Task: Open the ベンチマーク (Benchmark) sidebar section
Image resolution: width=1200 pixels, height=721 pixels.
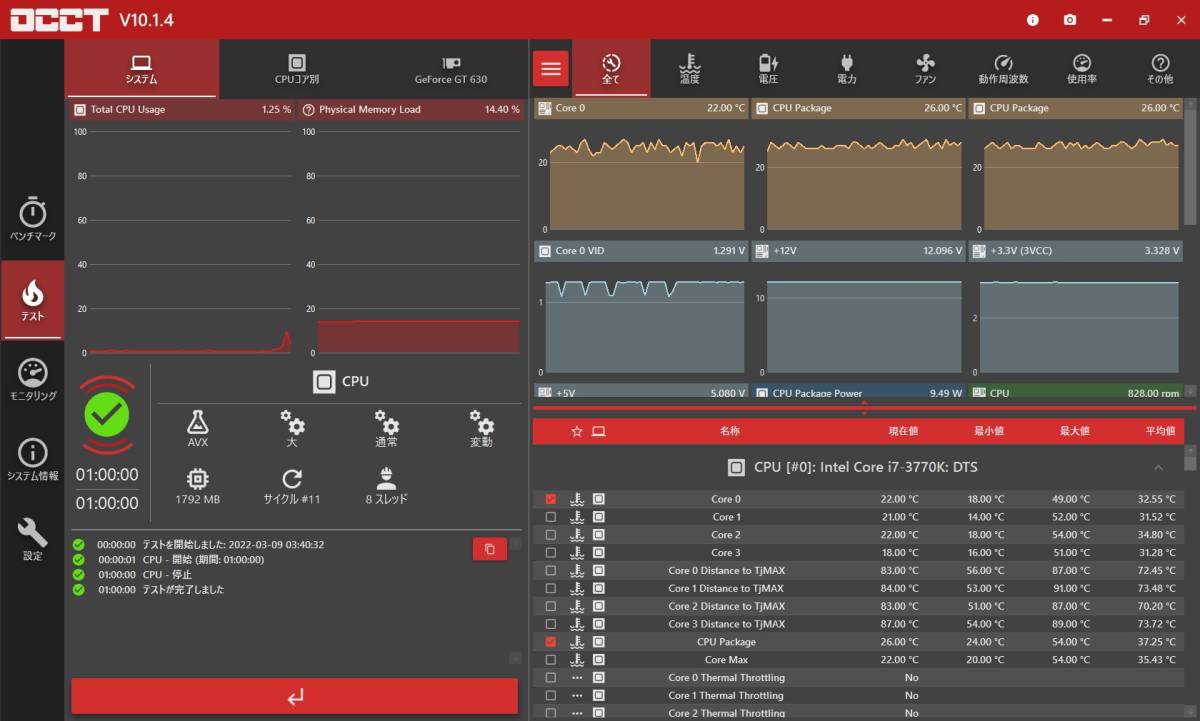Action: [x=33, y=220]
